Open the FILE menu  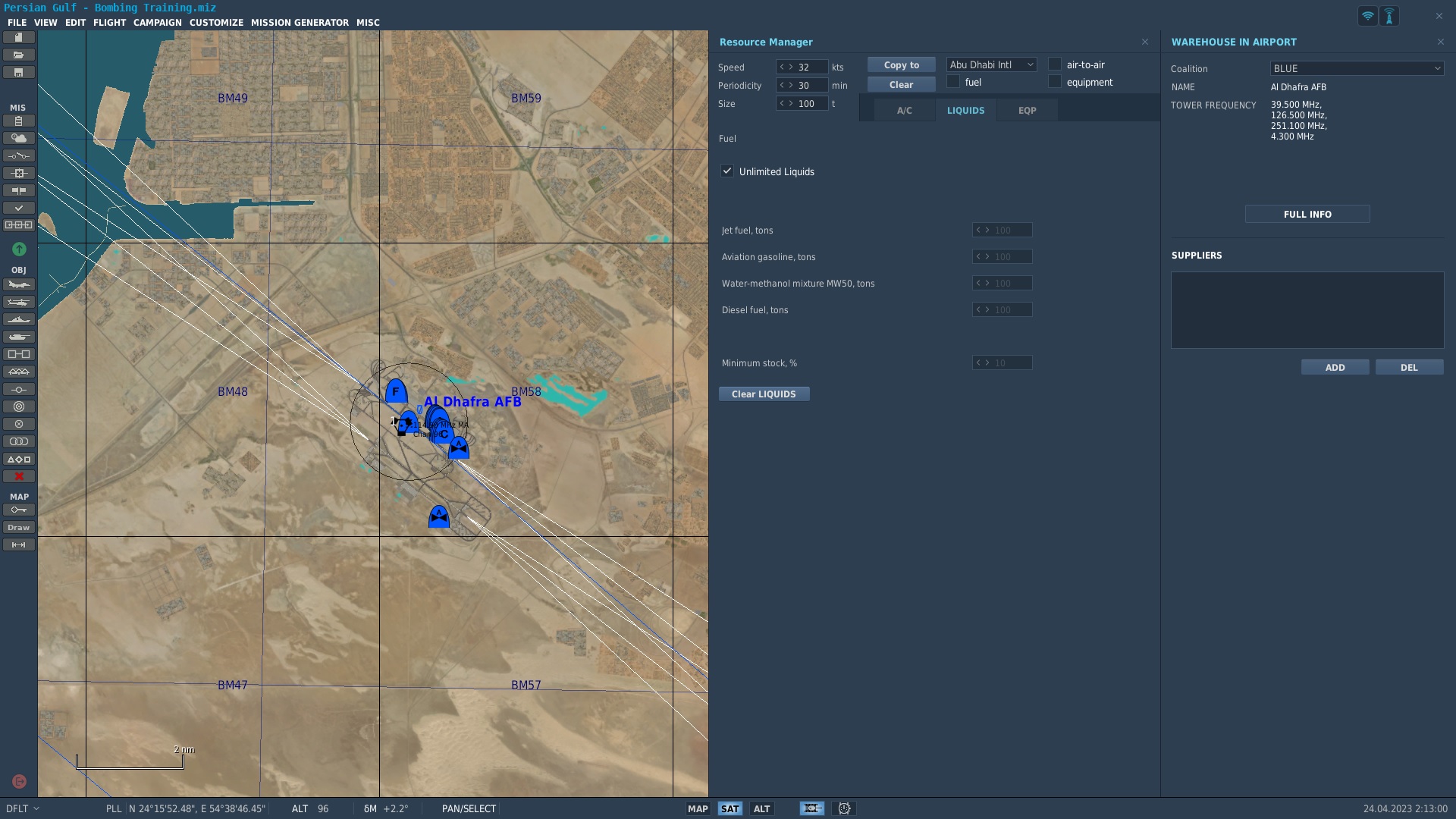point(17,23)
